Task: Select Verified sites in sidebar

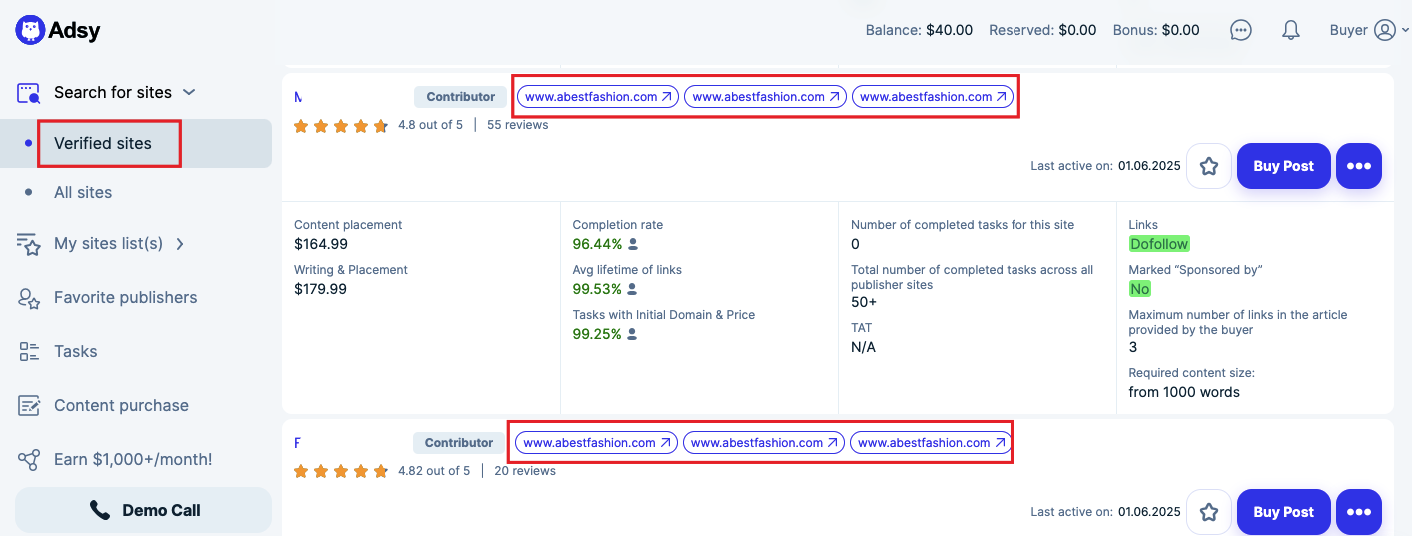Action: (103, 143)
